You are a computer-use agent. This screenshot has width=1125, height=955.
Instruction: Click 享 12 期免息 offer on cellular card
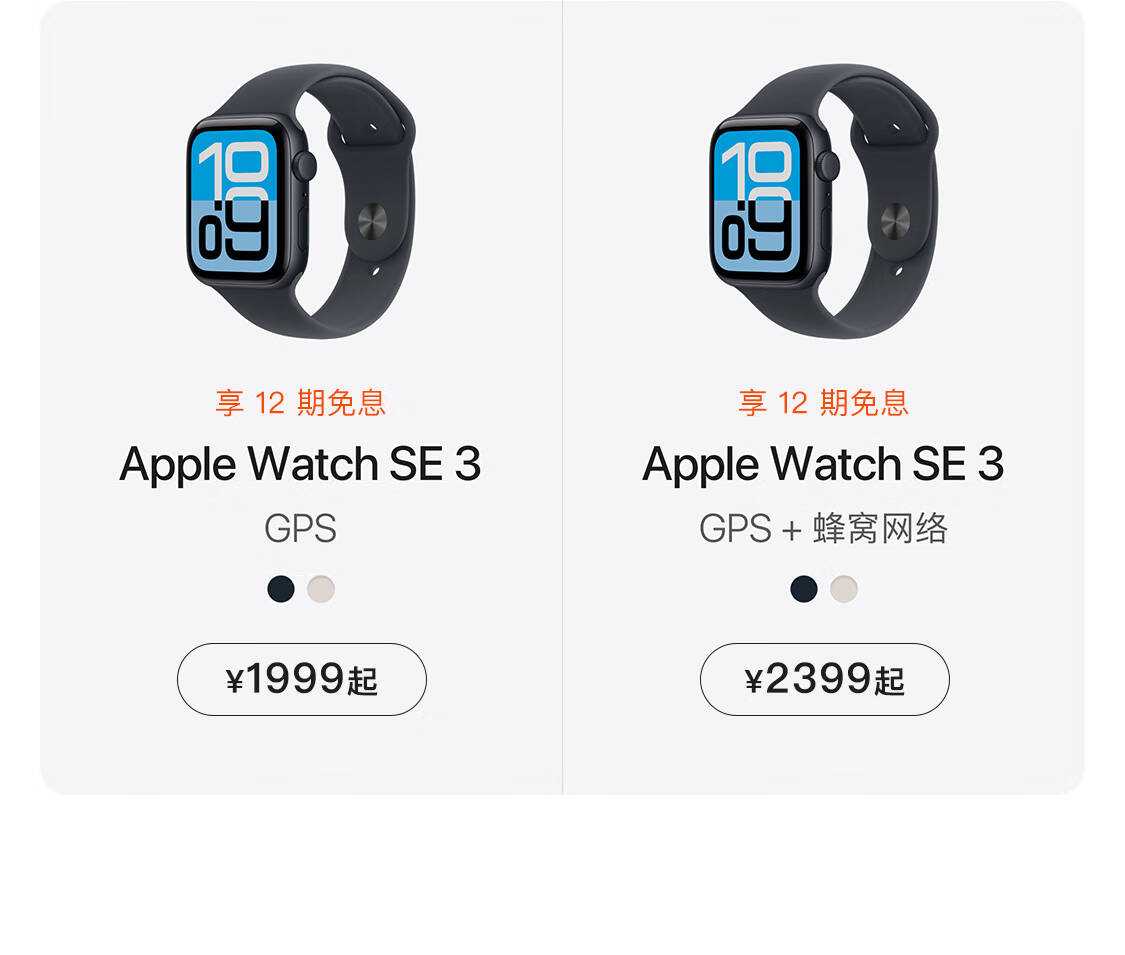(824, 403)
